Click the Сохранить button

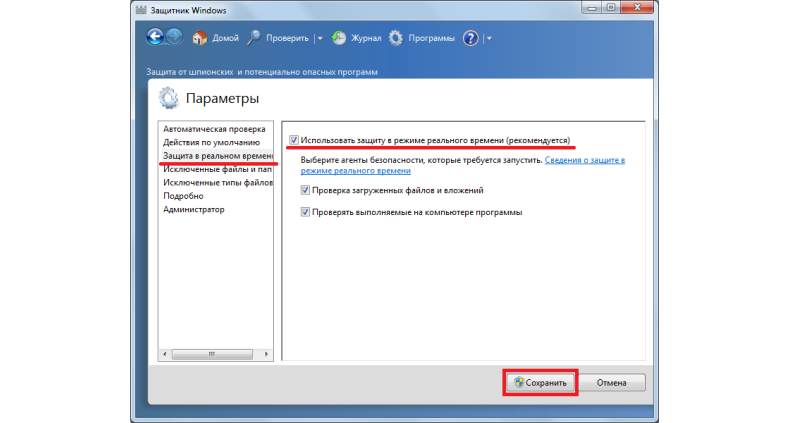click(540, 383)
